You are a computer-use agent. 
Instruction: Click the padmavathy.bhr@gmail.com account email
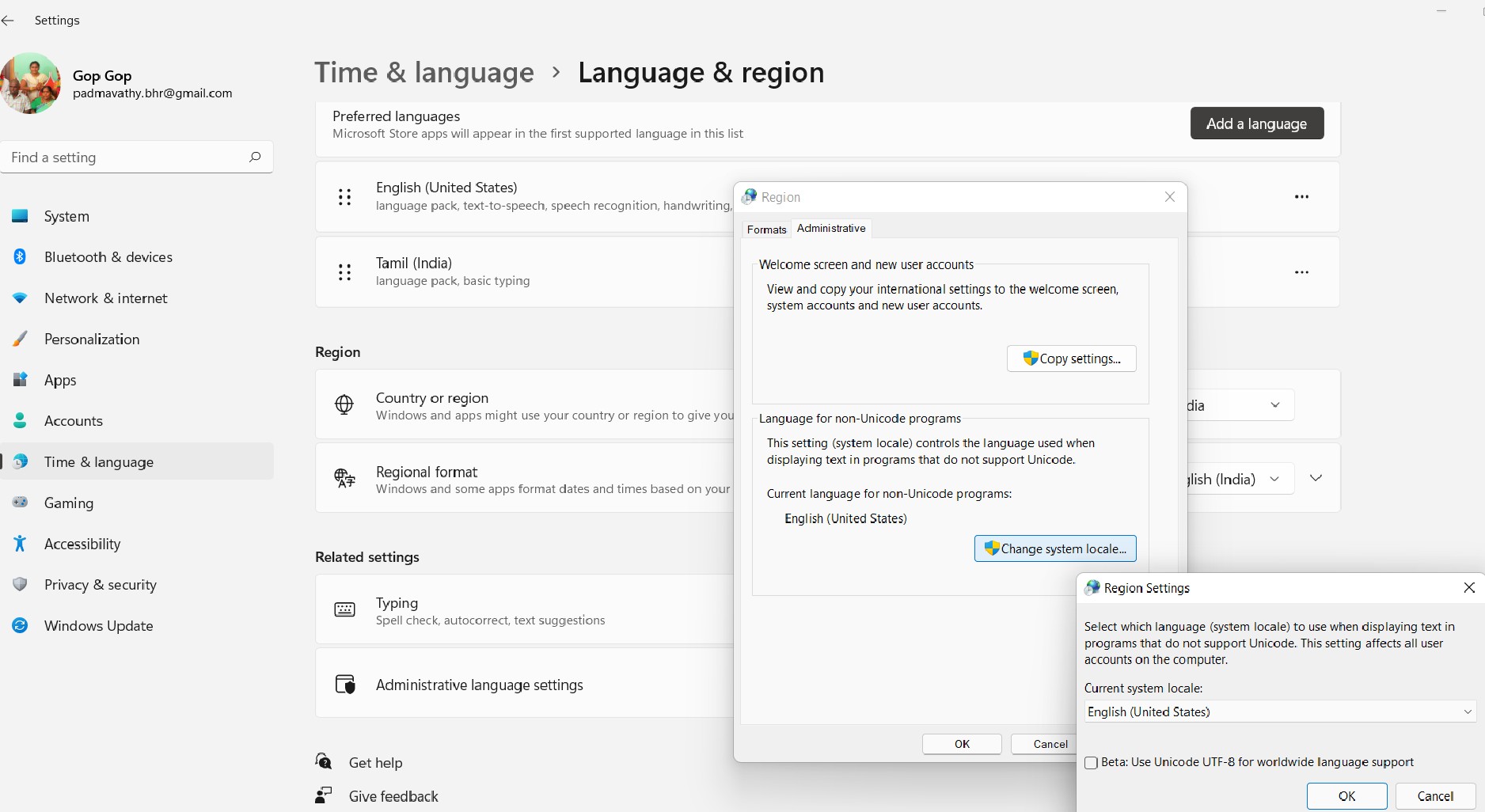153,93
